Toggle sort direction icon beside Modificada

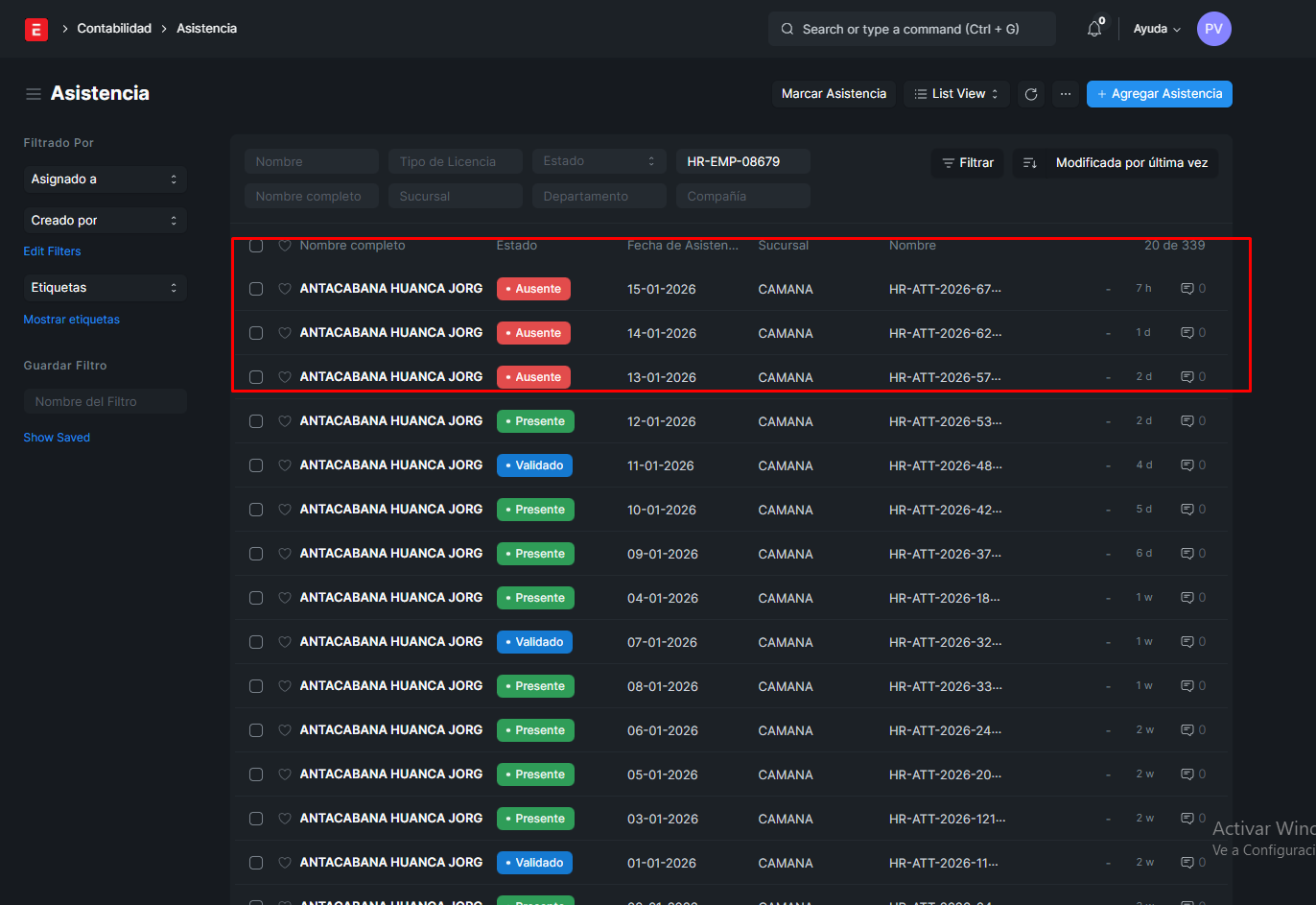(x=1030, y=163)
